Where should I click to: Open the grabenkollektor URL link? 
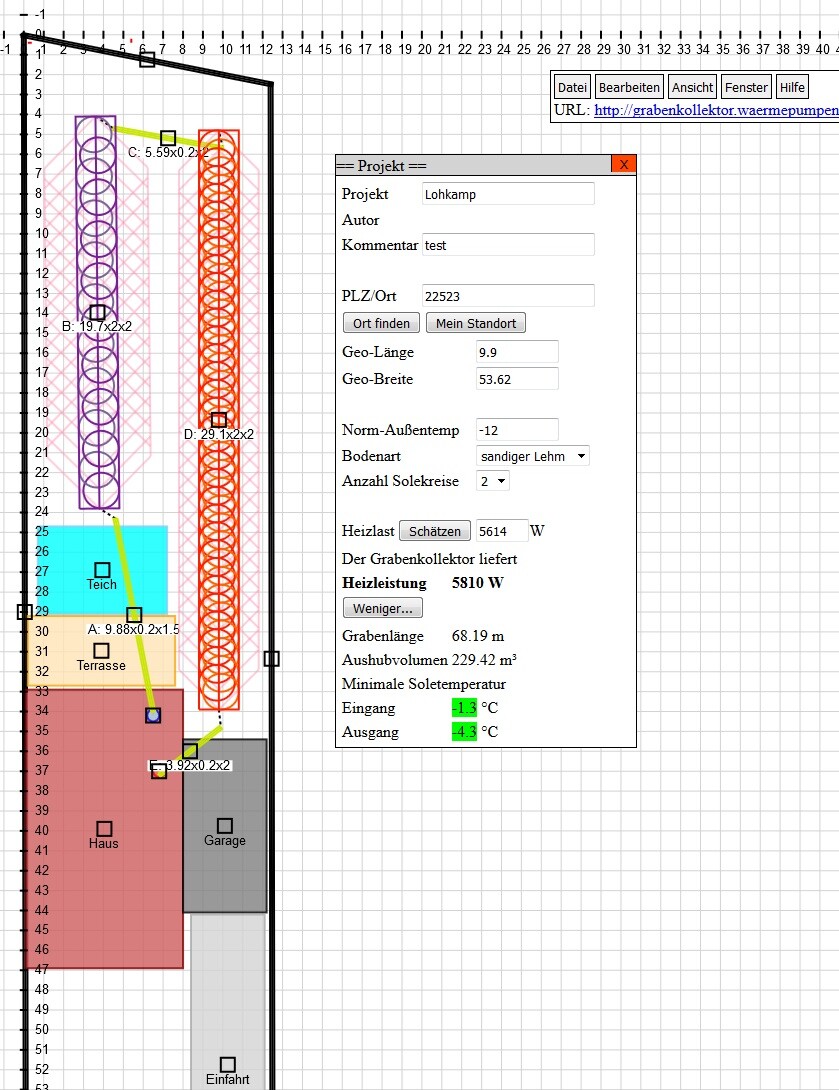715,110
